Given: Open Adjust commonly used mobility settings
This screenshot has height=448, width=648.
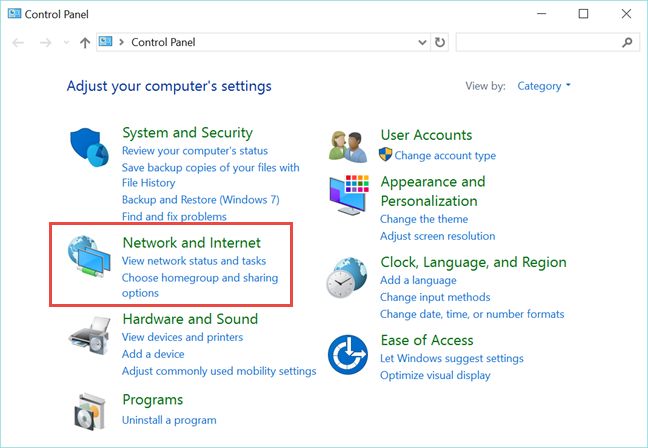Looking at the screenshot, I should [219, 371].
